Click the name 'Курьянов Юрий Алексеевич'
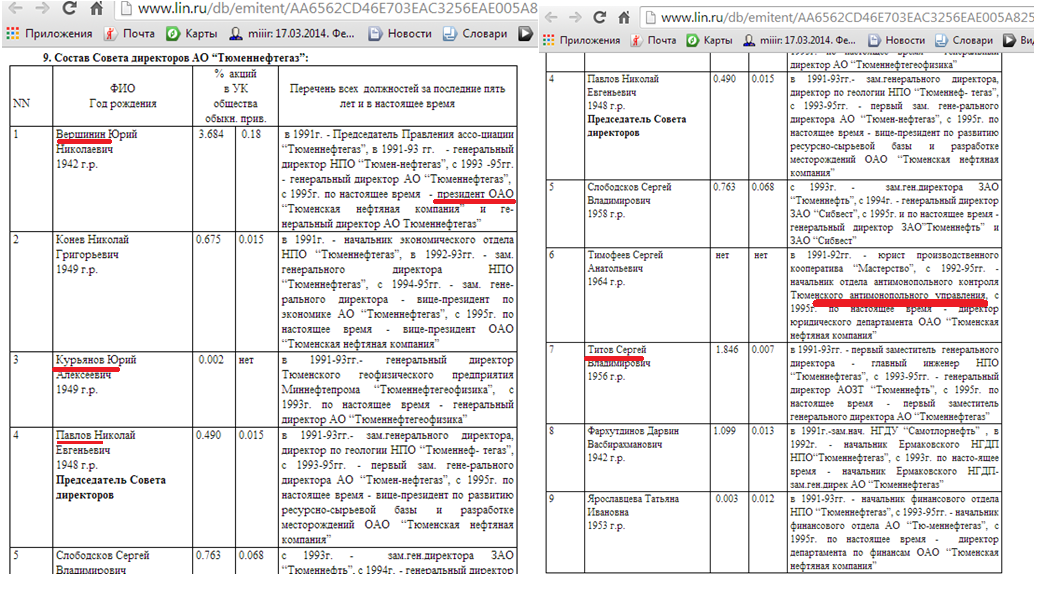Viewport: 1037px width, 595px height. pos(96,374)
